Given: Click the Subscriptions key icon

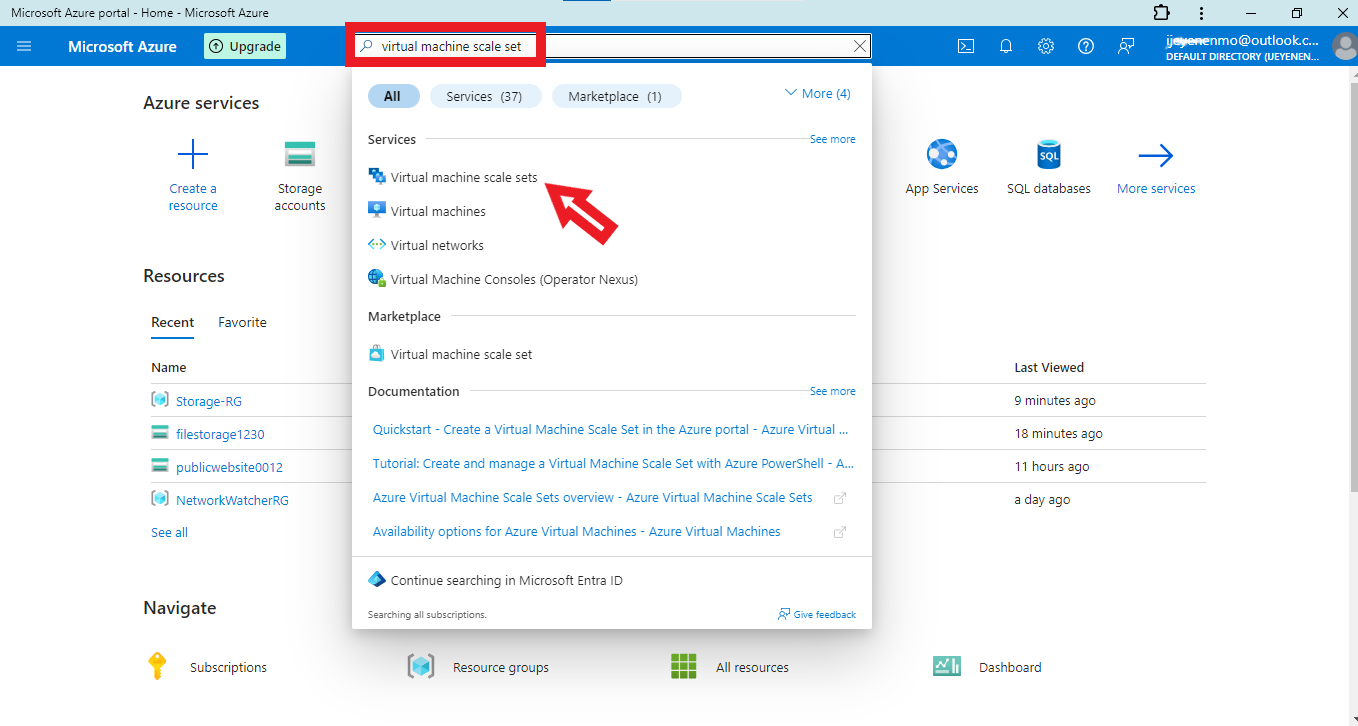Looking at the screenshot, I should (157, 666).
